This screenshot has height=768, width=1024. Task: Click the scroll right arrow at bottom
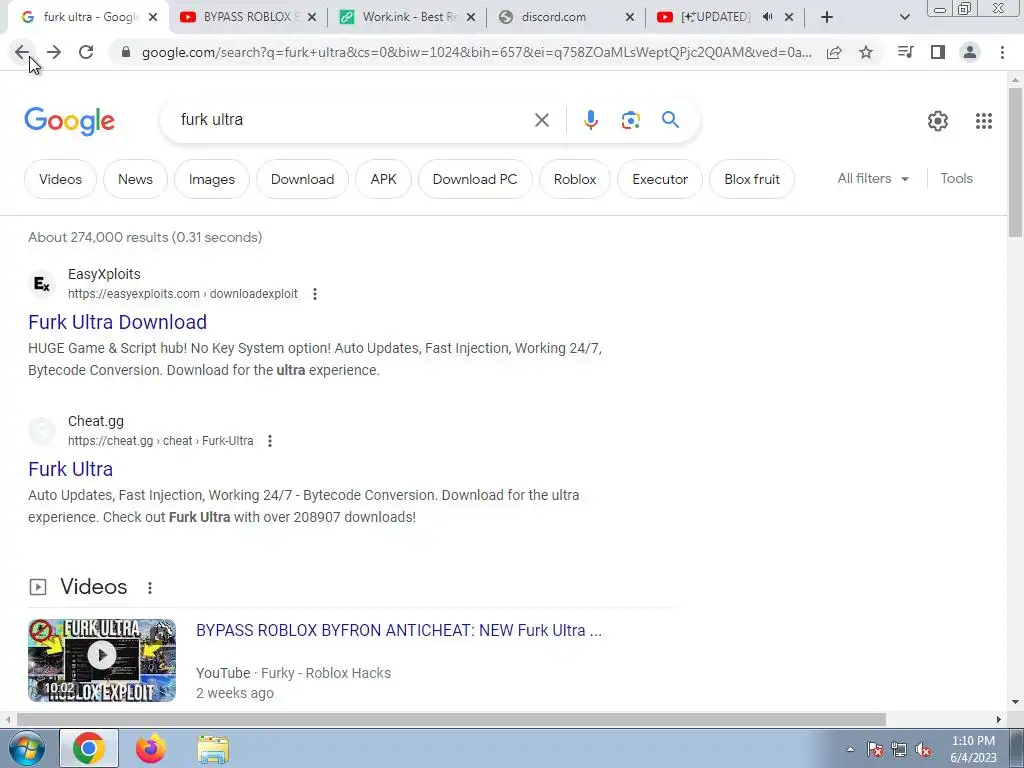999,720
